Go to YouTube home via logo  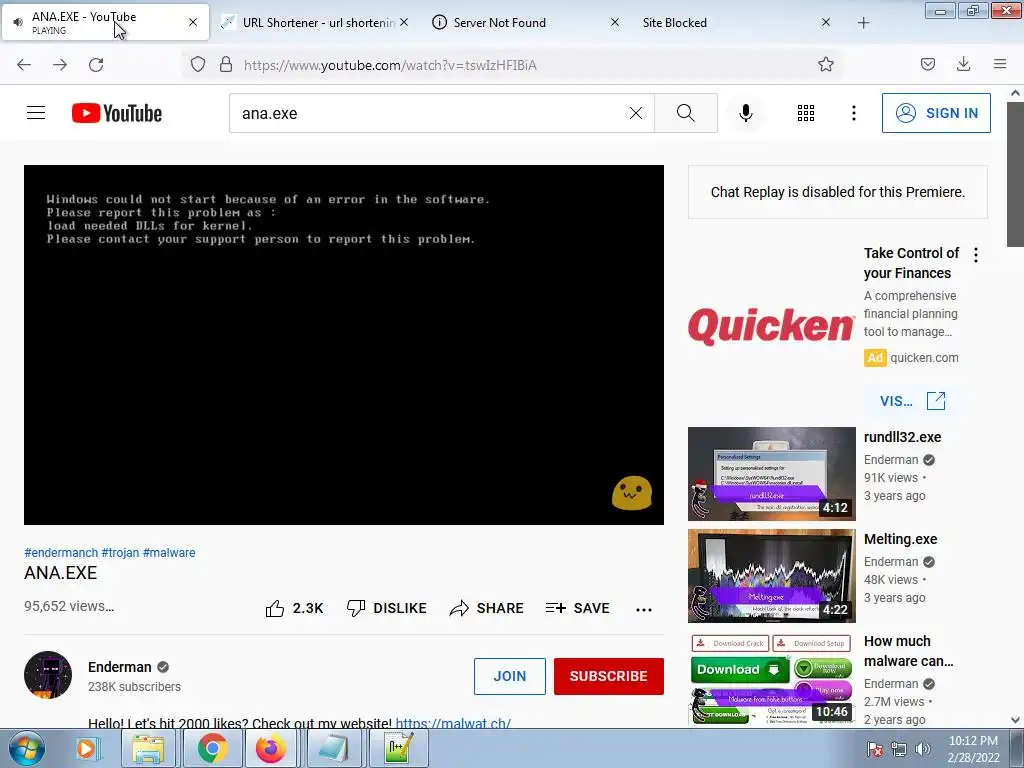pyautogui.click(x=117, y=113)
